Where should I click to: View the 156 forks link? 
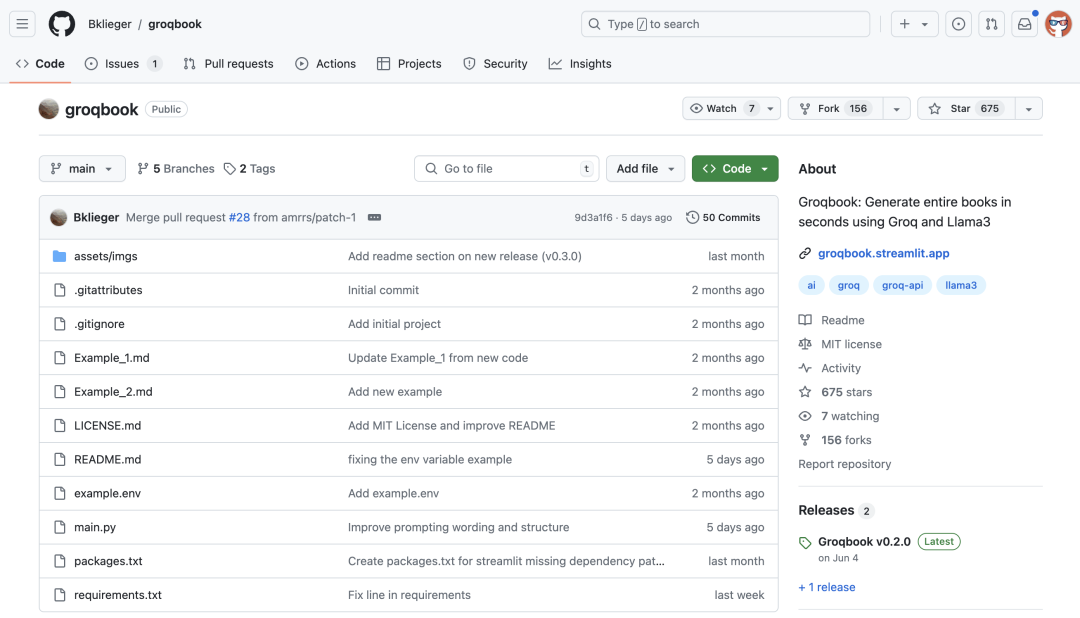tap(835, 440)
